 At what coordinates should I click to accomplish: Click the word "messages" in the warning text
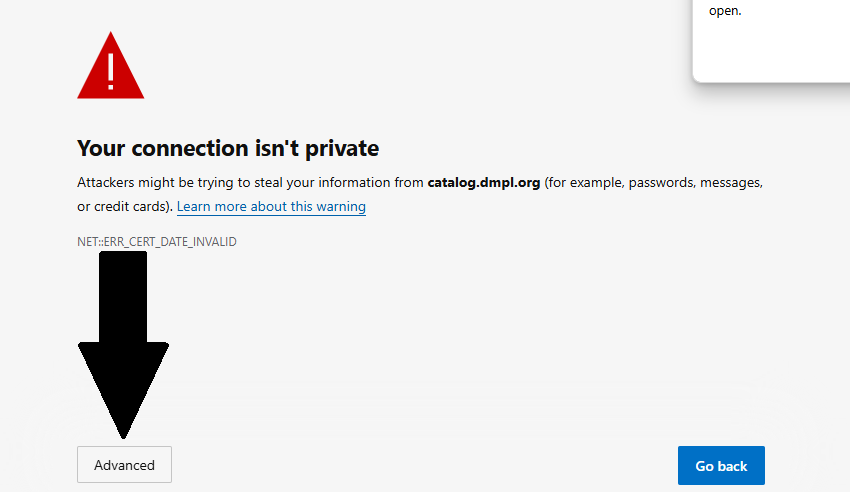pos(731,183)
